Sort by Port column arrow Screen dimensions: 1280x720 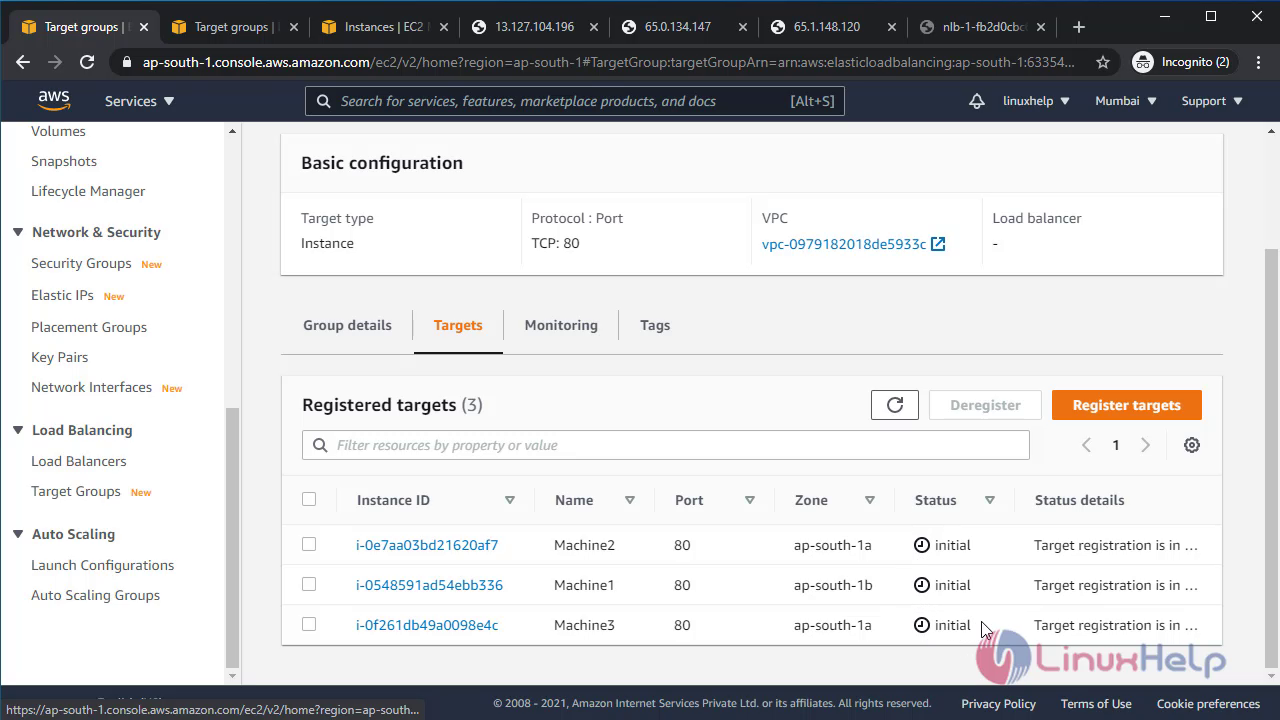(750, 500)
